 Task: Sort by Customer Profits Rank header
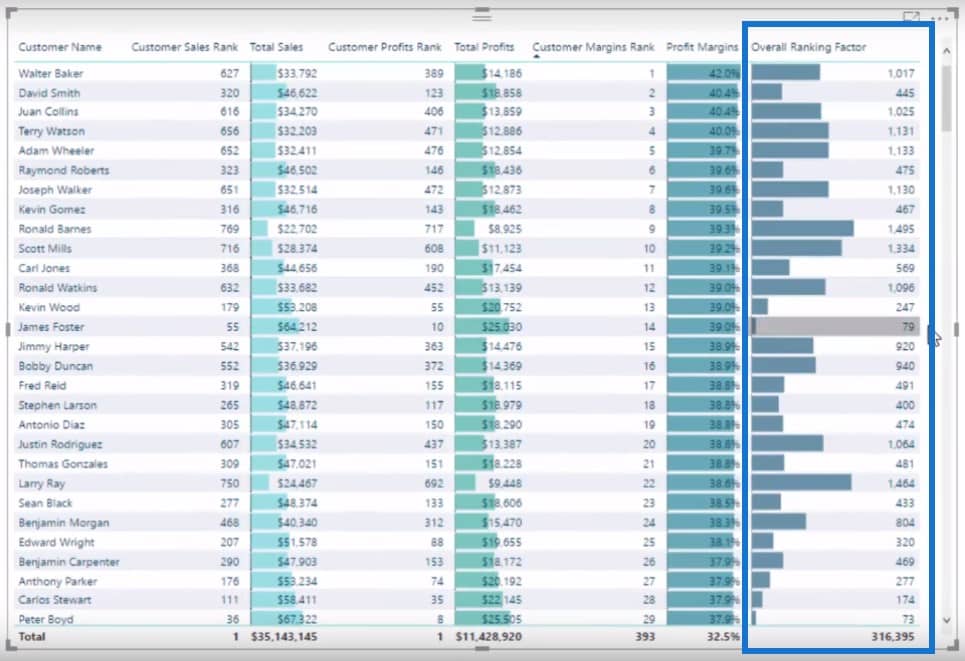(x=385, y=47)
